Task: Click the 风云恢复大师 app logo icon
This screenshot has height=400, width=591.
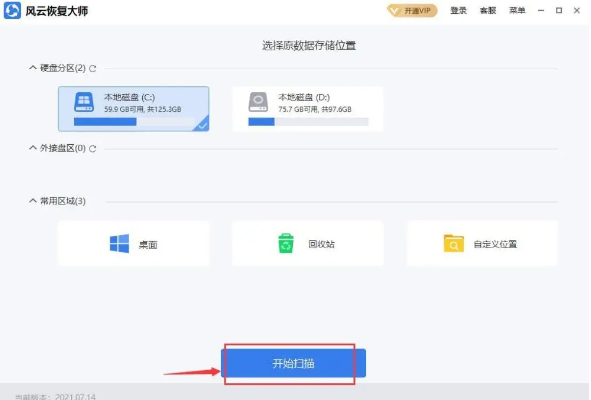Action: 12,10
